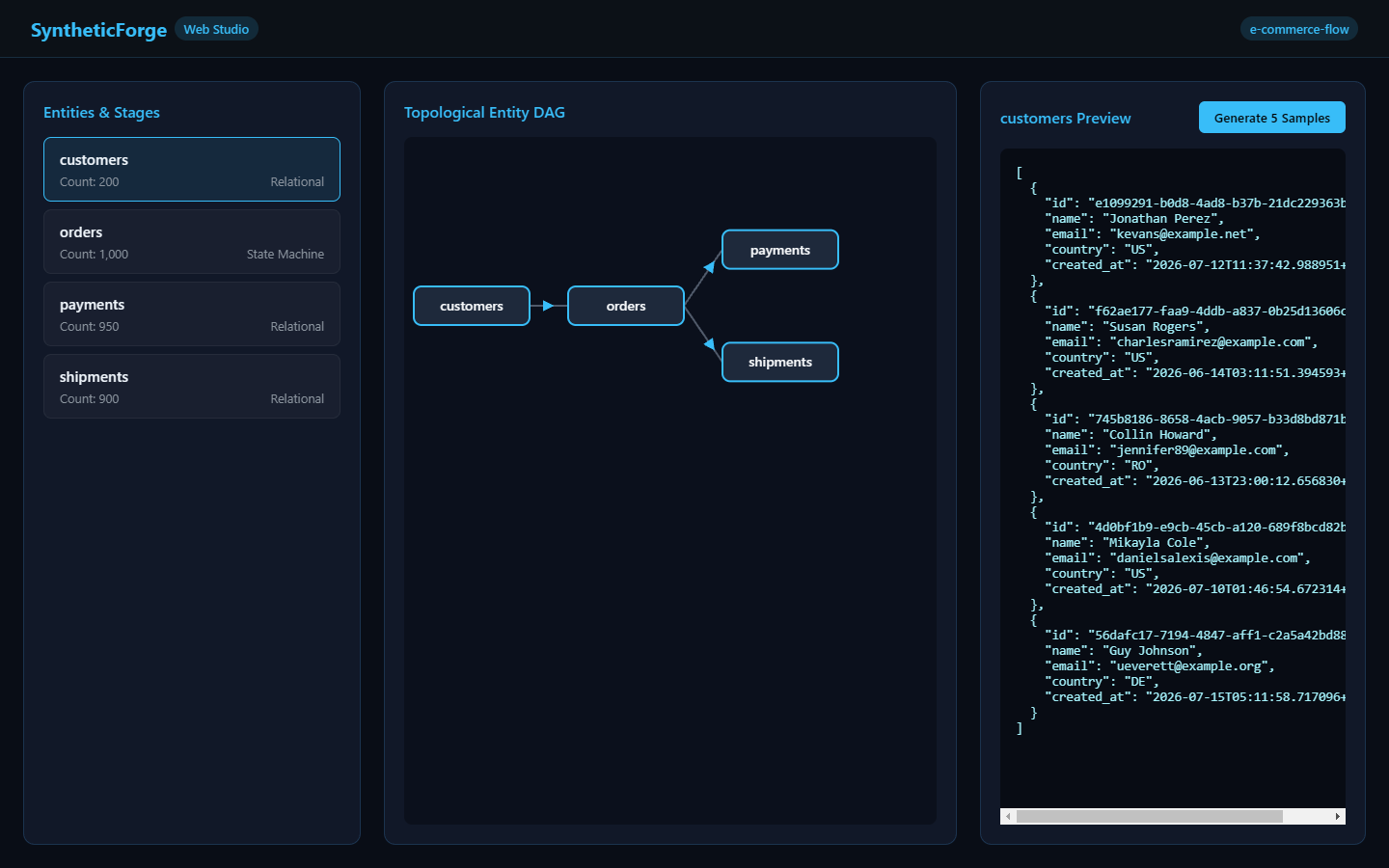This screenshot has width=1389, height=868.
Task: Click the email "jennifer89@example.com" in preview
Action: (x=1195, y=450)
